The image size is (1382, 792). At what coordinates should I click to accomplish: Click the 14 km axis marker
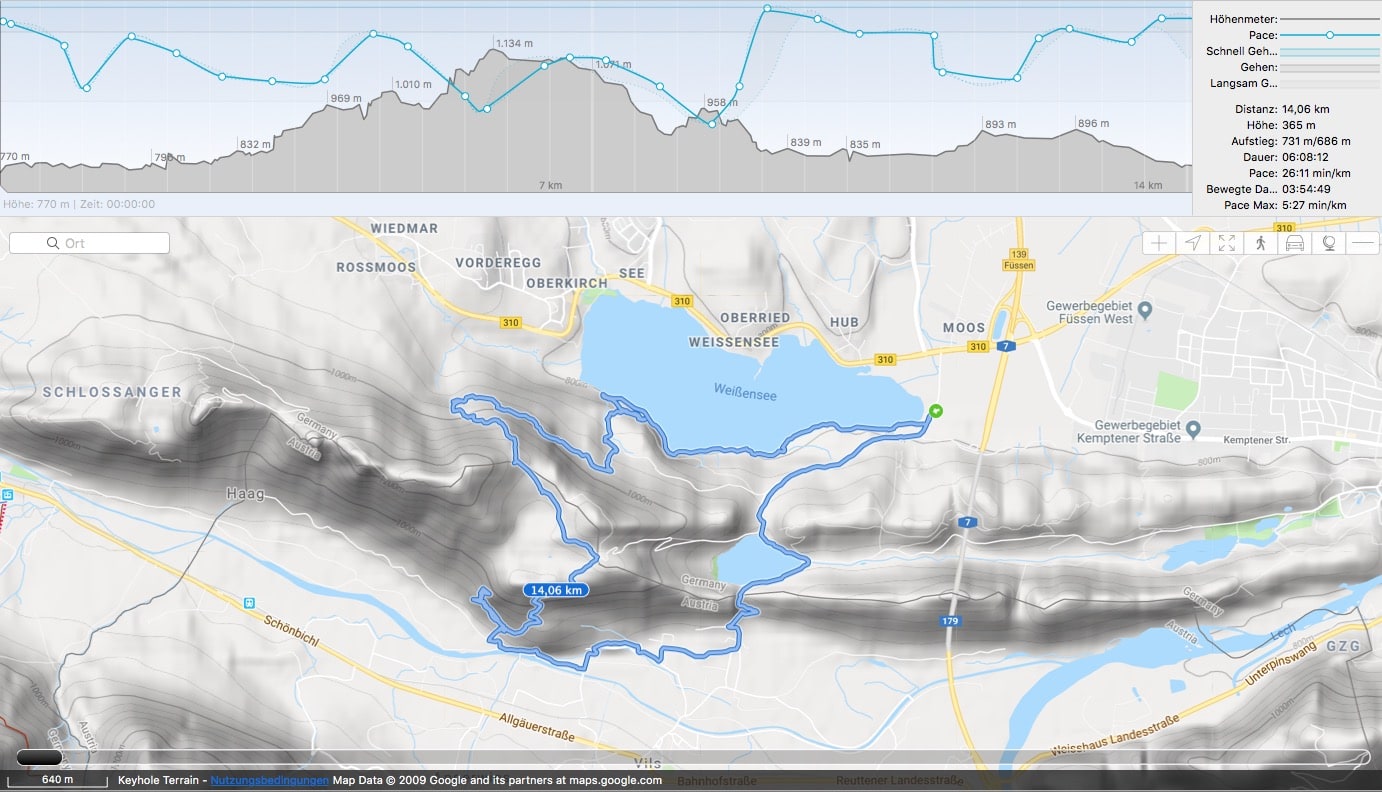[x=1148, y=185]
